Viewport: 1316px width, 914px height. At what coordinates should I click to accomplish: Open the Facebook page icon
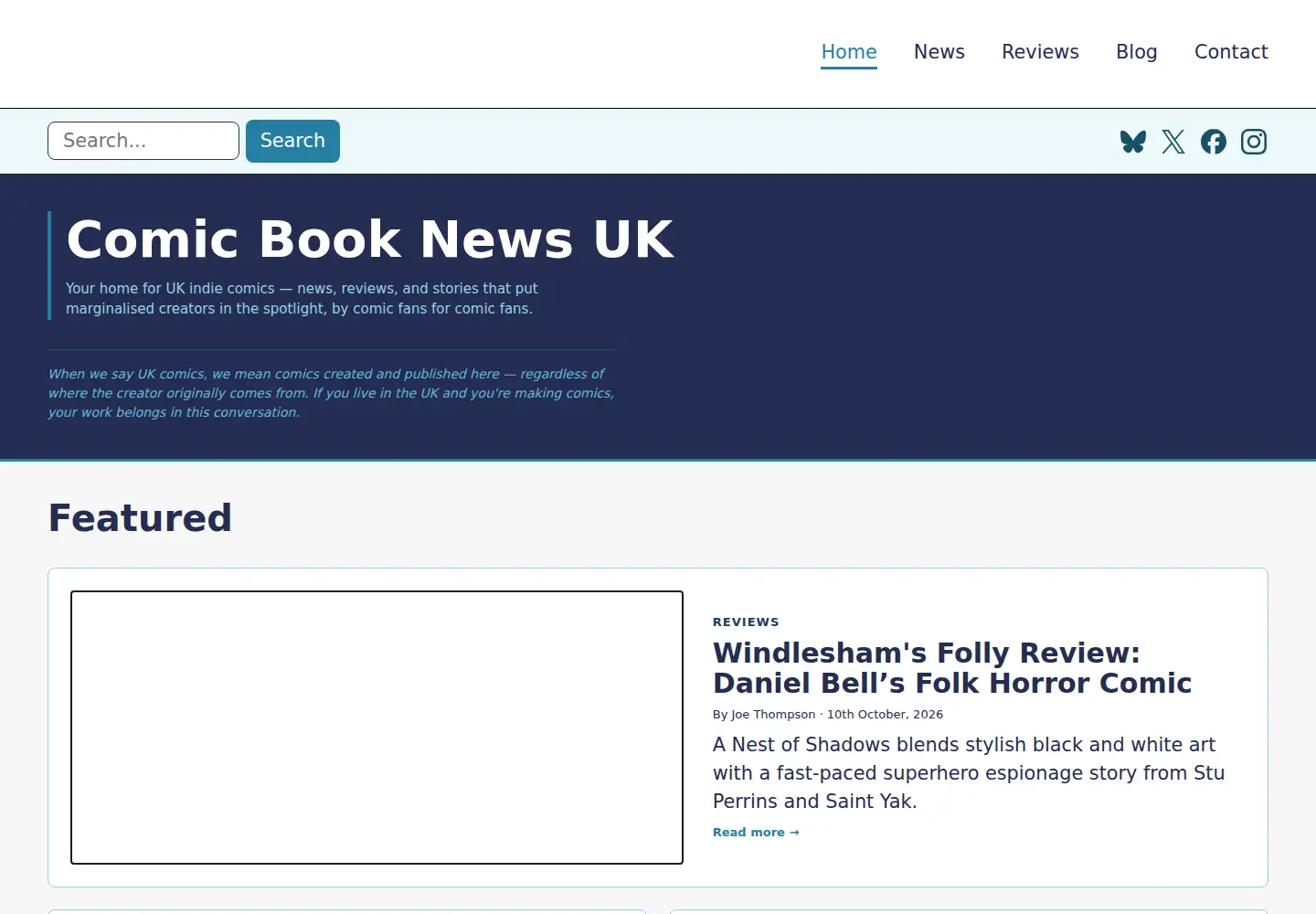point(1214,142)
